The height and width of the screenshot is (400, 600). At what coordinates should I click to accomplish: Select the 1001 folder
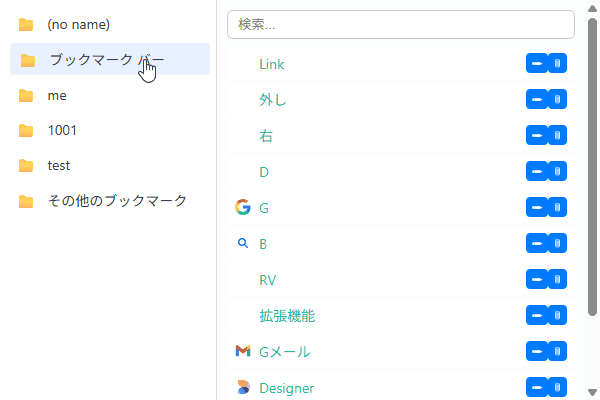pos(110,131)
